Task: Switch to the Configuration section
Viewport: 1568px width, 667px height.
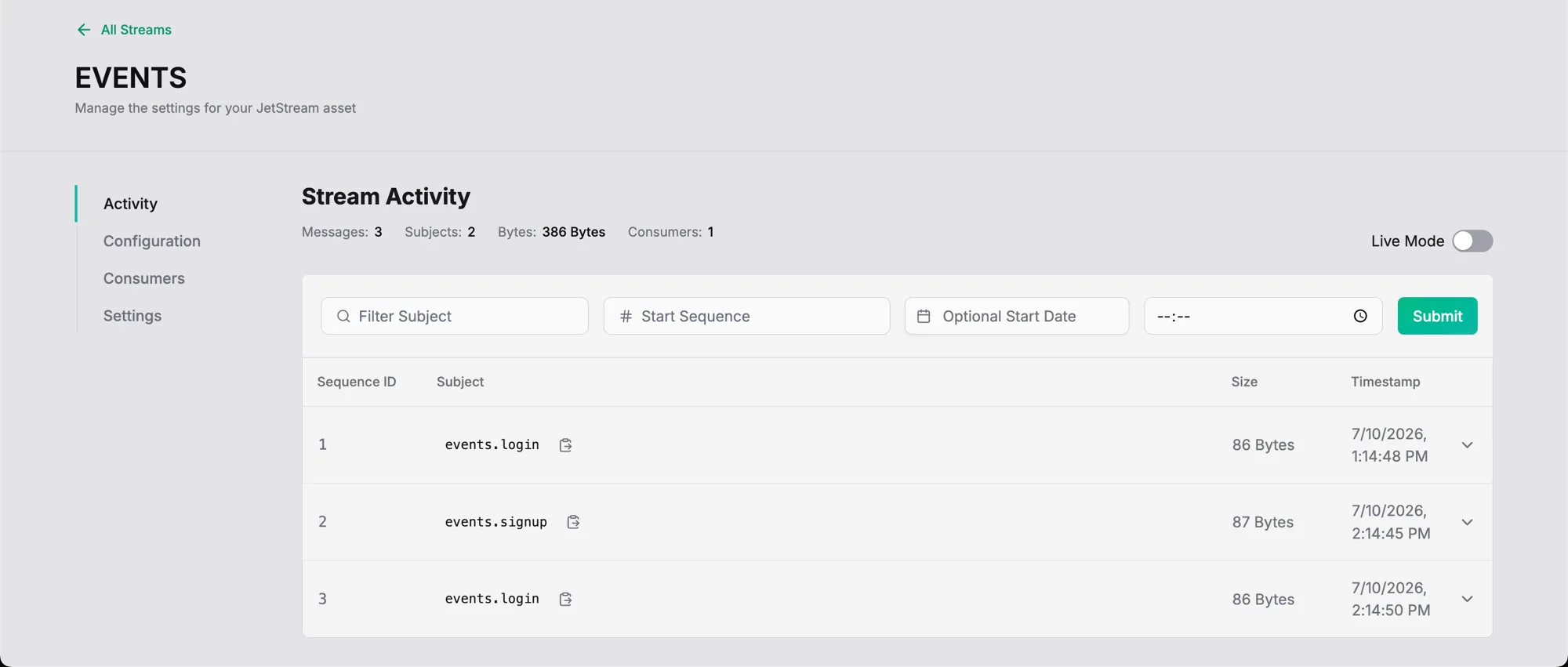Action: tap(152, 241)
